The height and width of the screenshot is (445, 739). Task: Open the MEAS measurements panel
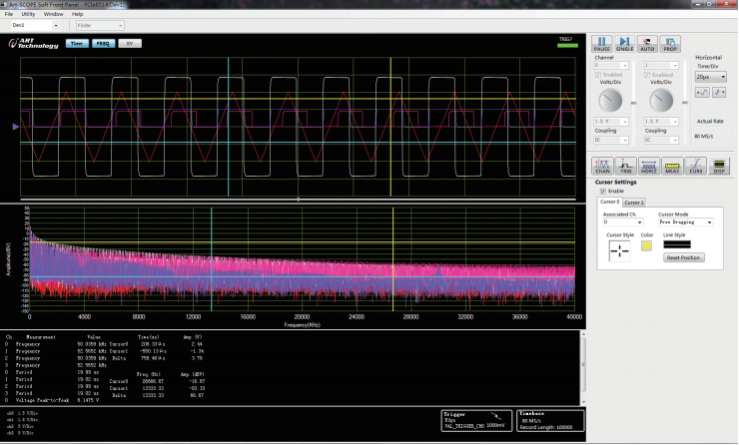pyautogui.click(x=672, y=166)
